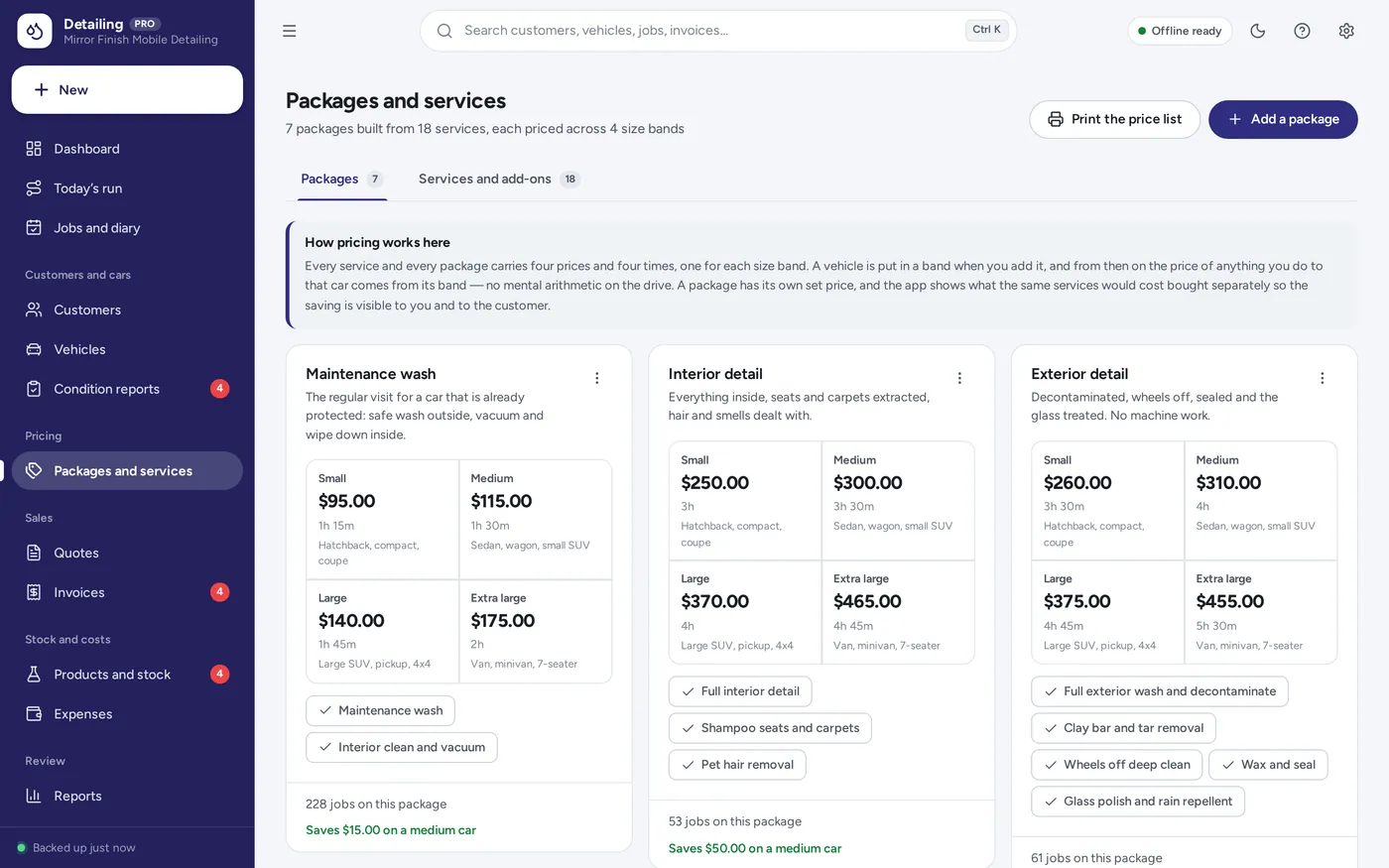Open settings gear icon
The width and height of the screenshot is (1389, 868).
click(x=1346, y=31)
